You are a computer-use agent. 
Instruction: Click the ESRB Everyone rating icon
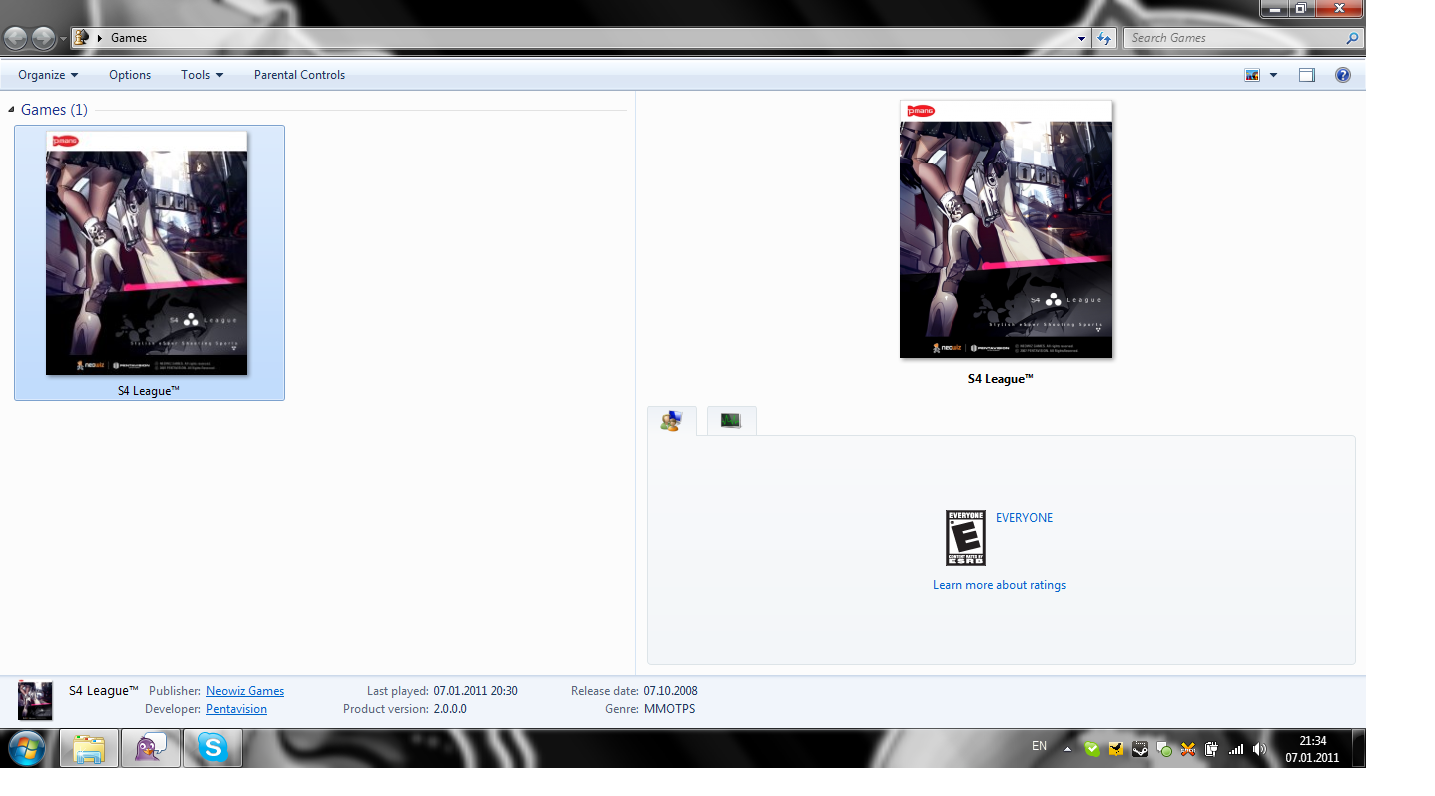coord(966,538)
